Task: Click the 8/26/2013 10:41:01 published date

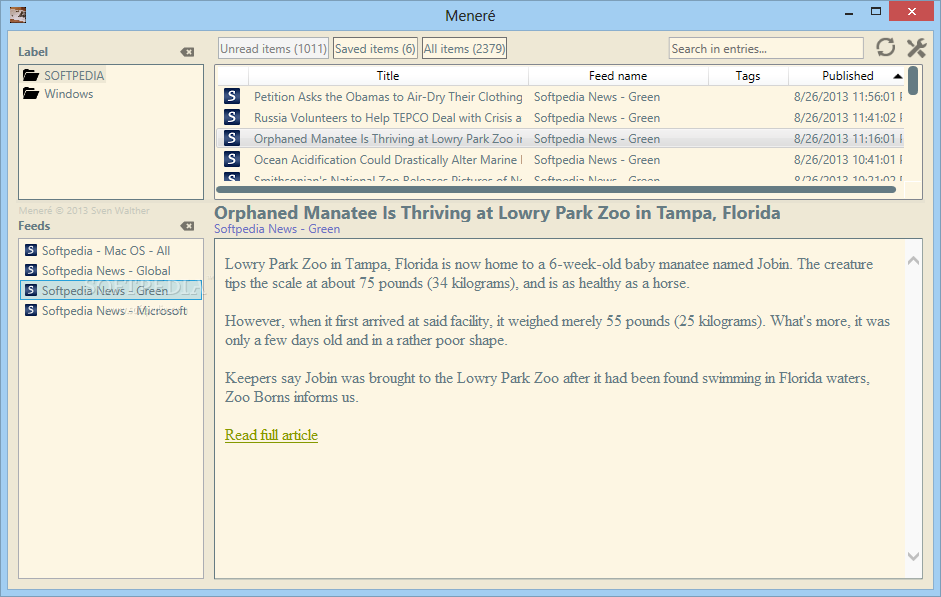Action: pyautogui.click(x=847, y=160)
